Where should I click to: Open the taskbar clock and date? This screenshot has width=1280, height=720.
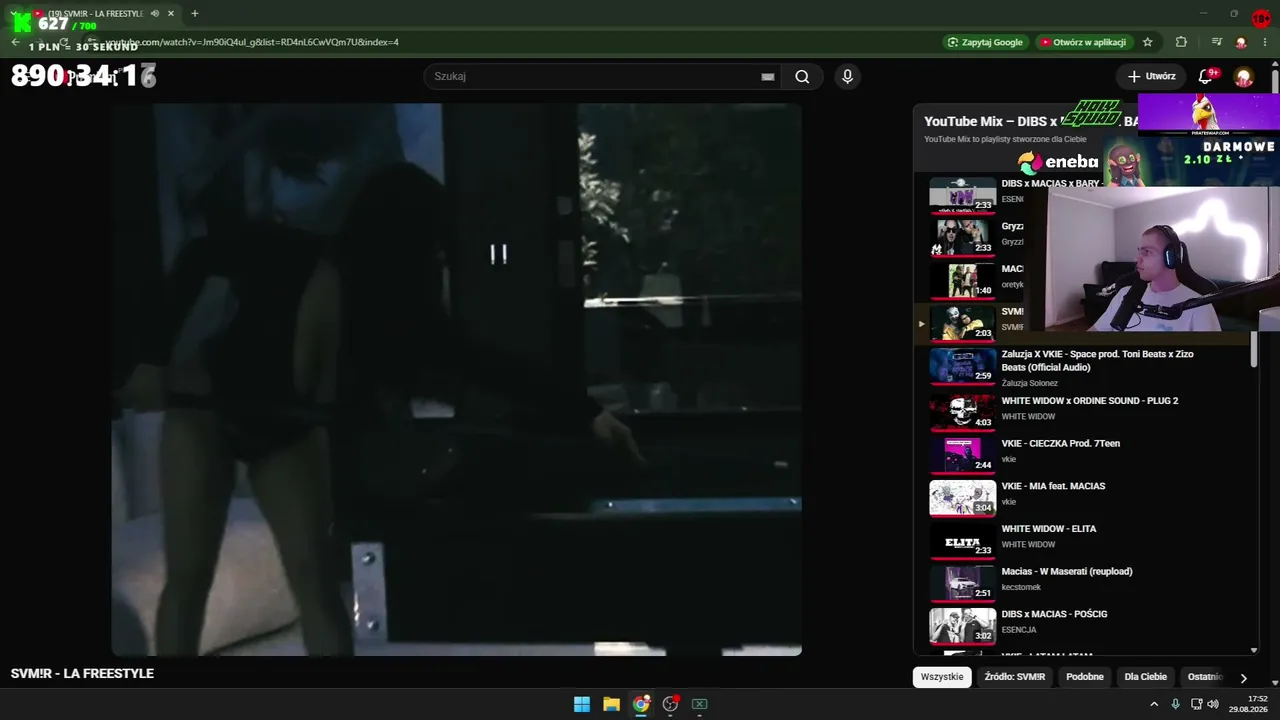pos(1249,704)
